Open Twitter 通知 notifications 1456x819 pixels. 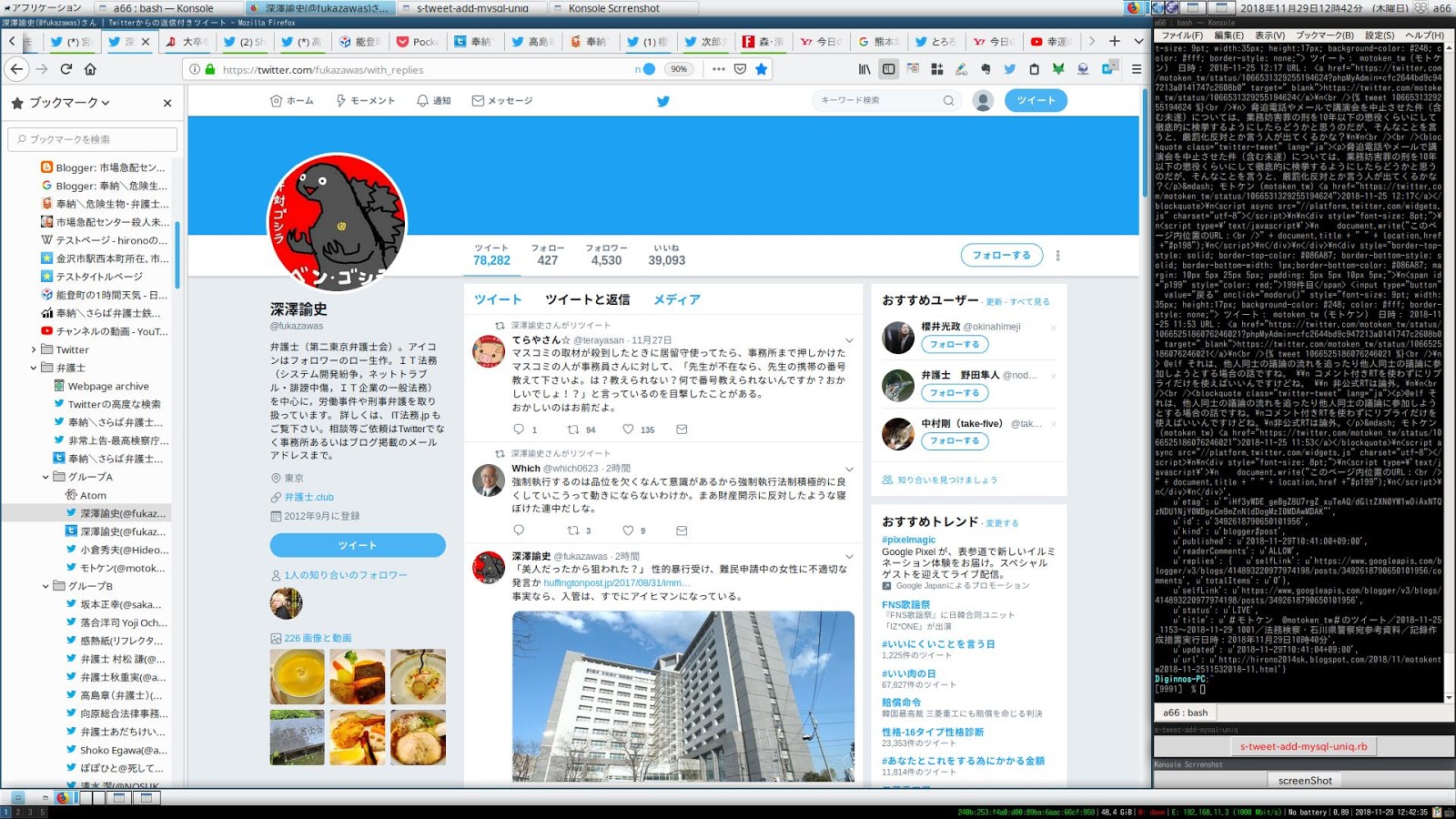point(434,101)
